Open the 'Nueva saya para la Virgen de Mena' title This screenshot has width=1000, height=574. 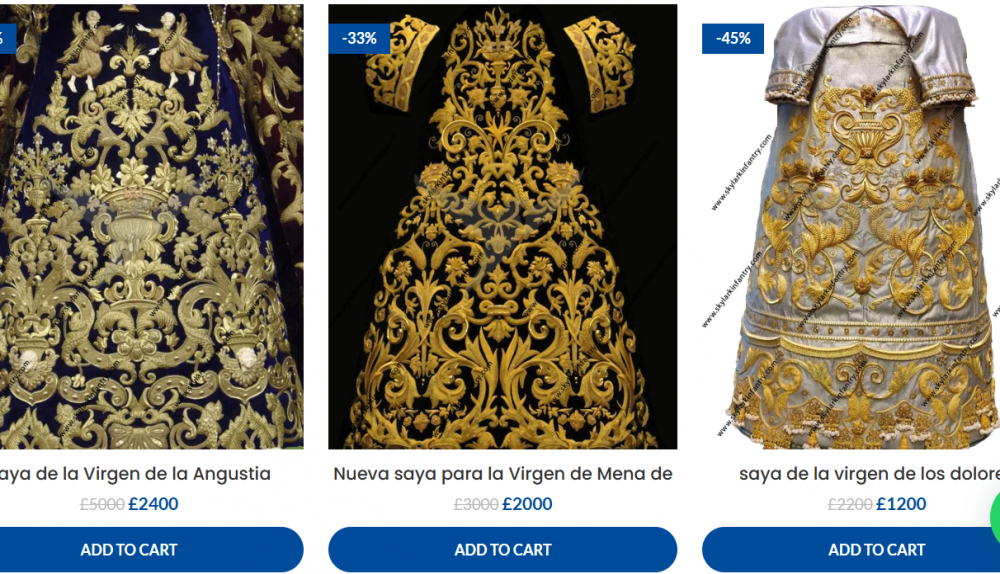tap(503, 474)
